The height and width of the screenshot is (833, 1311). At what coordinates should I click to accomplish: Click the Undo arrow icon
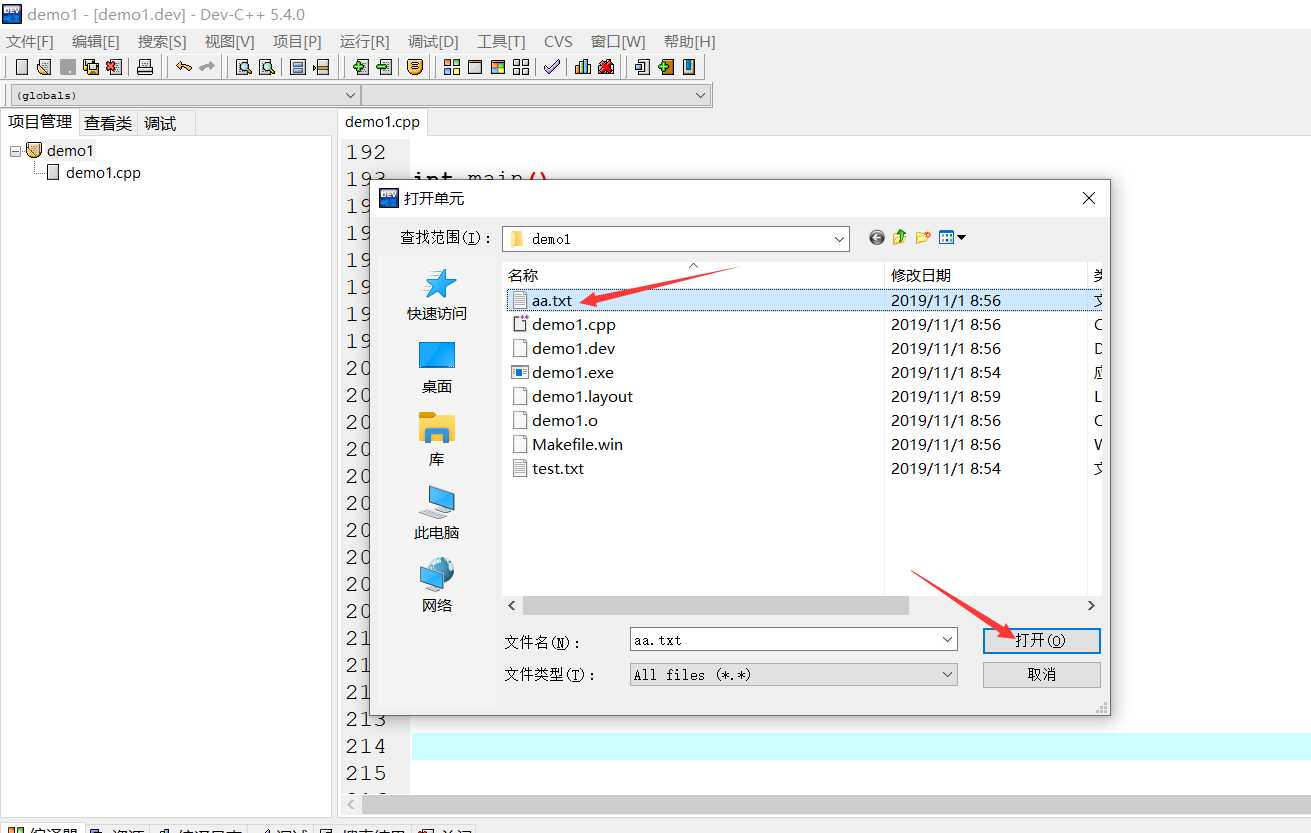pos(184,67)
